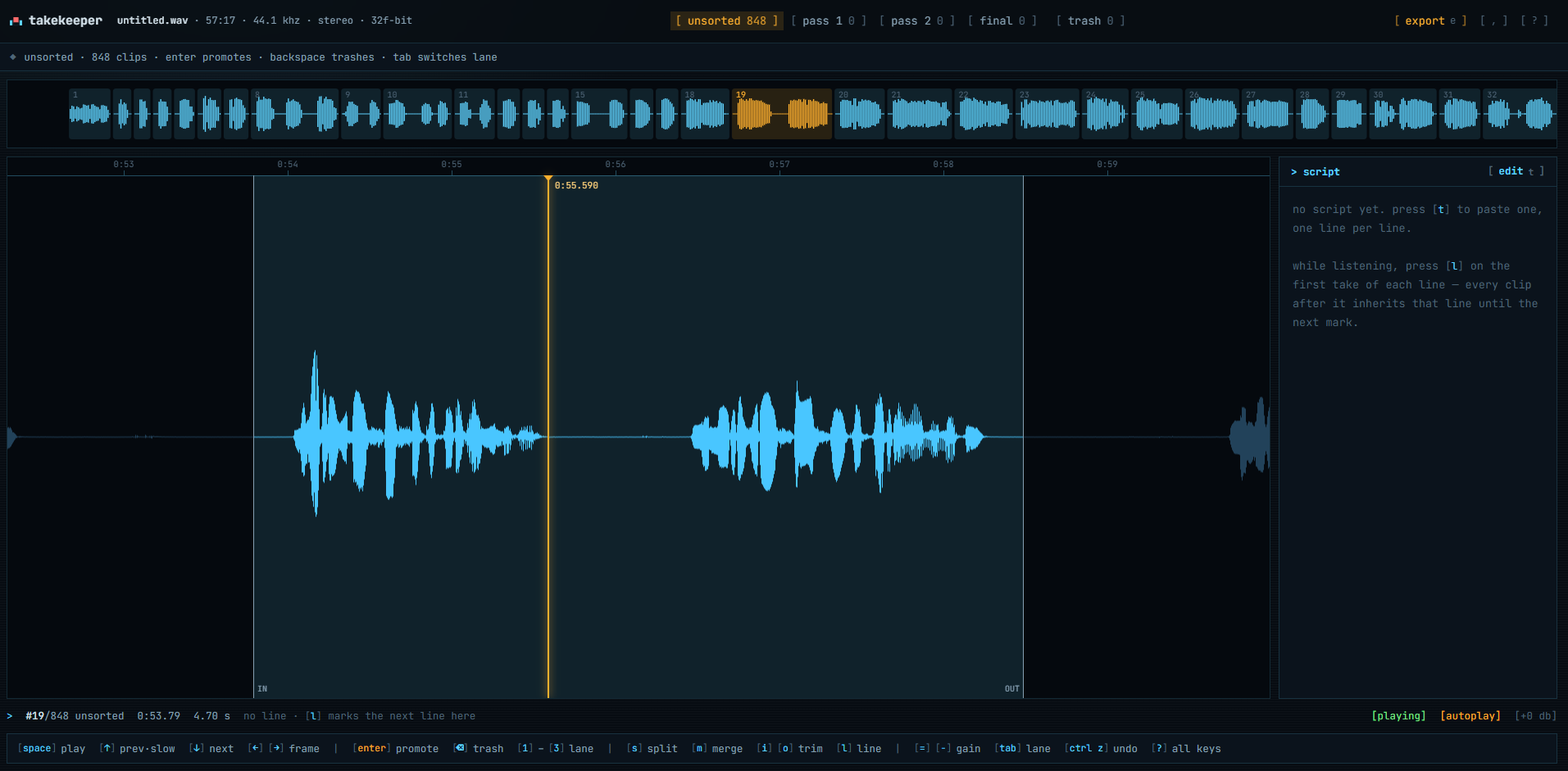1568x771 pixels.
Task: Click the 0:59 tick on the time ruler
Action: 1107,165
